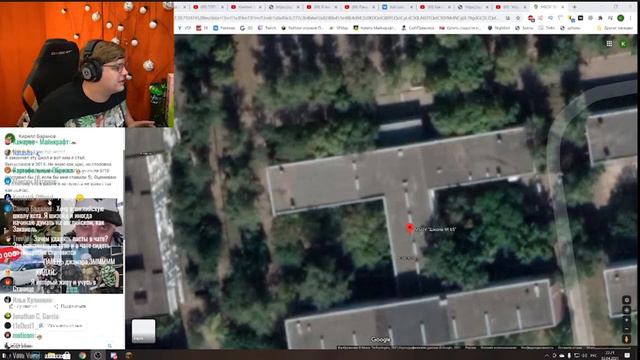The width and height of the screenshot is (640, 360).
Task: Select the Street View pegman
Action: click(627, 339)
